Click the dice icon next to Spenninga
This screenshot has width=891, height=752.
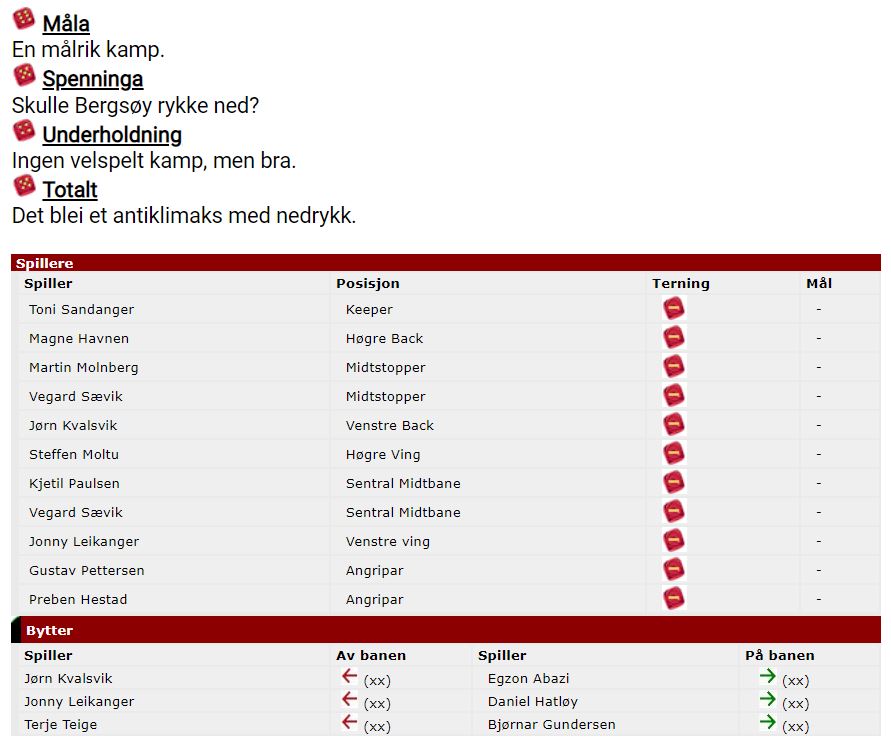pos(23,75)
